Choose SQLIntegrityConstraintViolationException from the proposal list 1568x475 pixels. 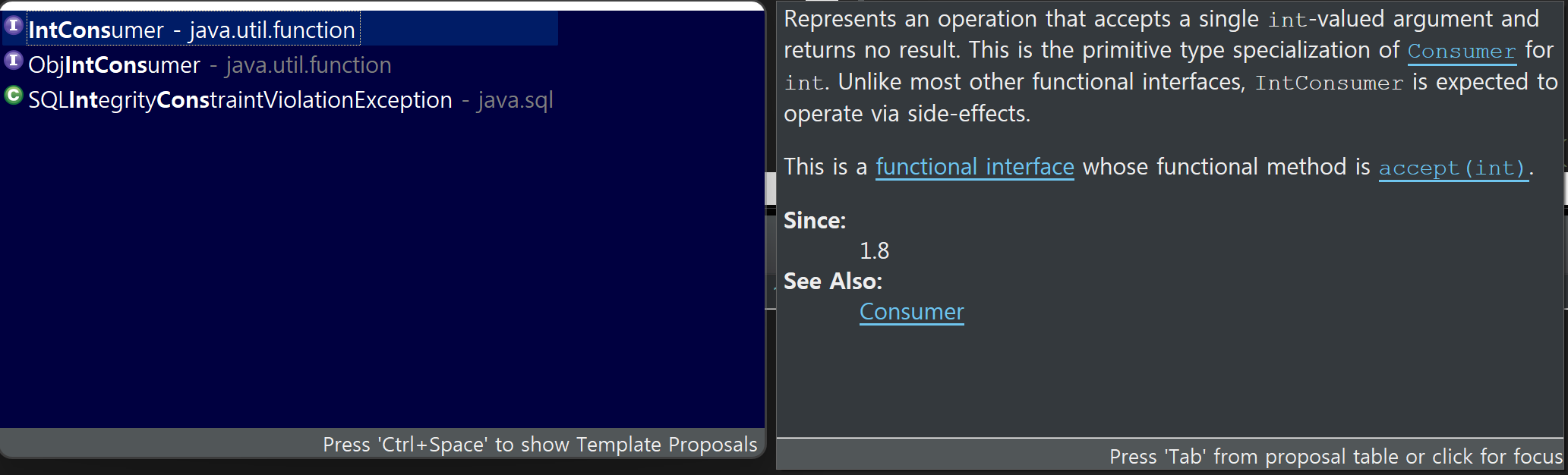click(x=279, y=99)
